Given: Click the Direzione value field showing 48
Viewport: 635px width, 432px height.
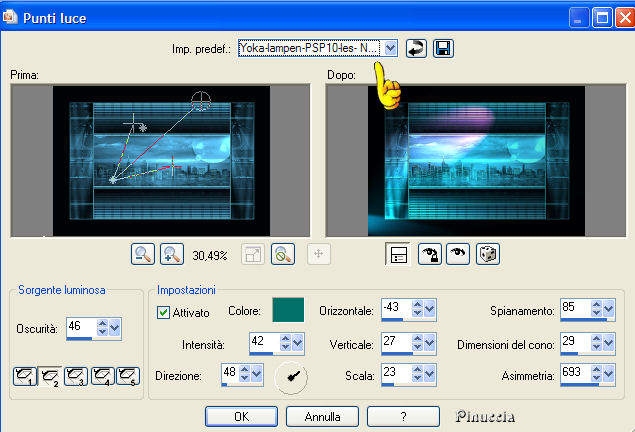Looking at the screenshot, I should click(229, 373).
